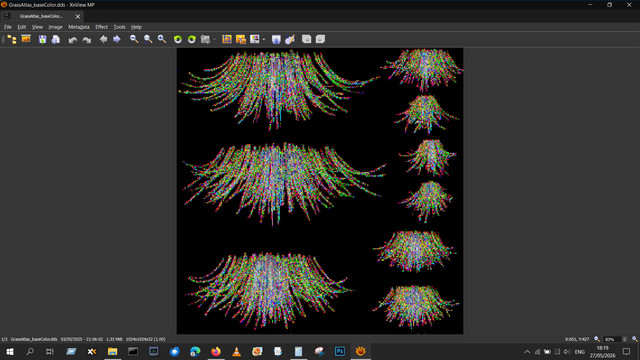Rotate image clockwise with second green icon
This screenshot has width=640, height=360.
click(191, 39)
